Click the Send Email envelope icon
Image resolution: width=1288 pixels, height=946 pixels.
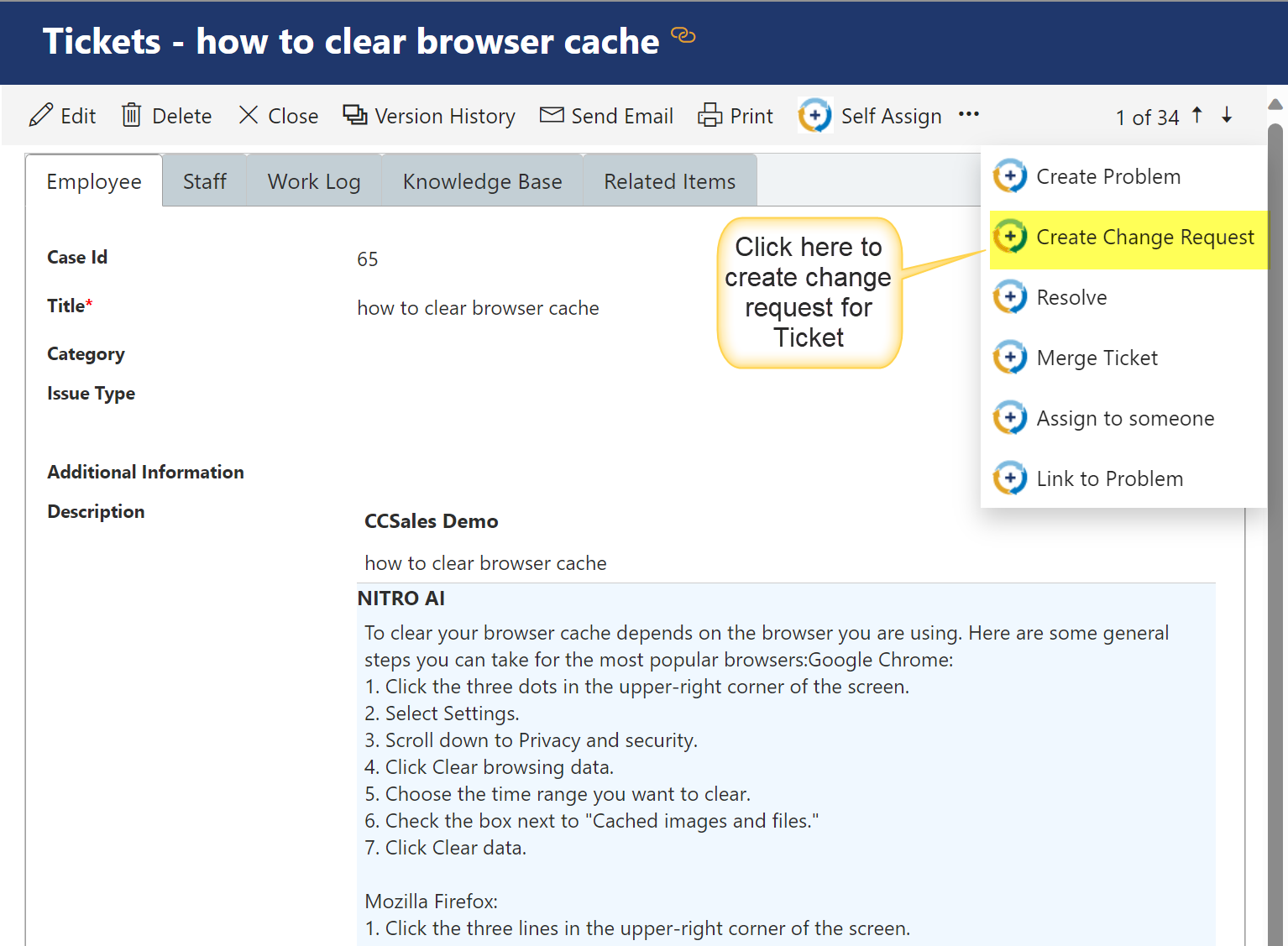tap(552, 115)
